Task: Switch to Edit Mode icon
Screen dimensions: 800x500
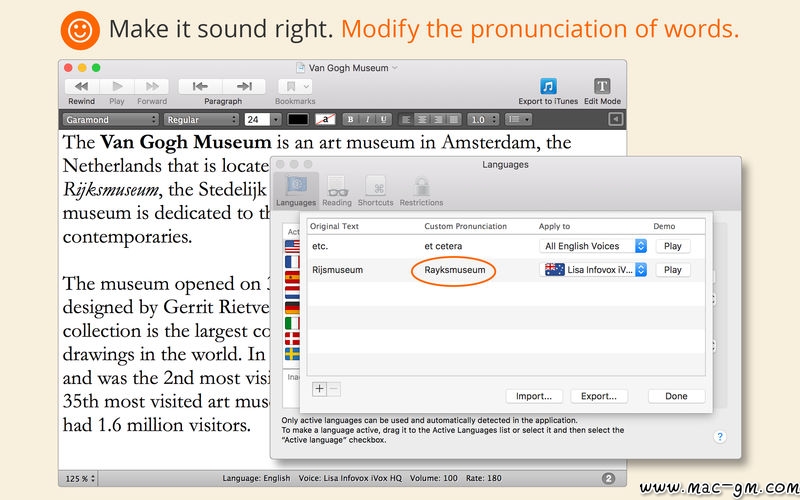Action: pos(602,86)
